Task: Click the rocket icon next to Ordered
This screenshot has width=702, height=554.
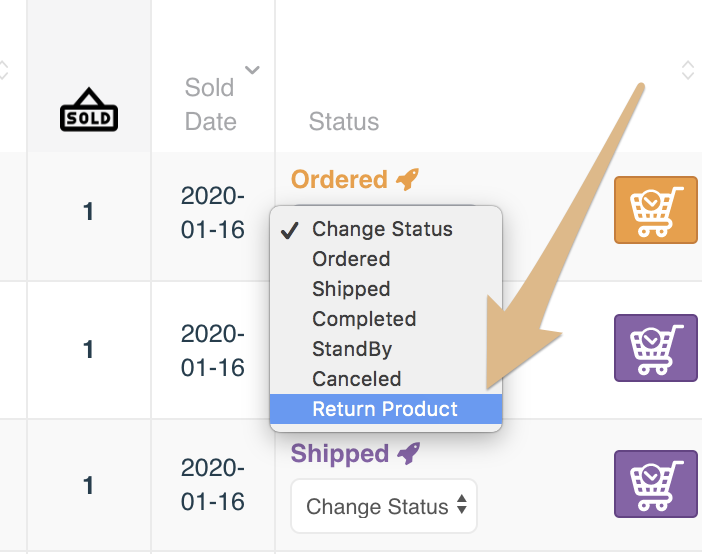Action: (407, 179)
